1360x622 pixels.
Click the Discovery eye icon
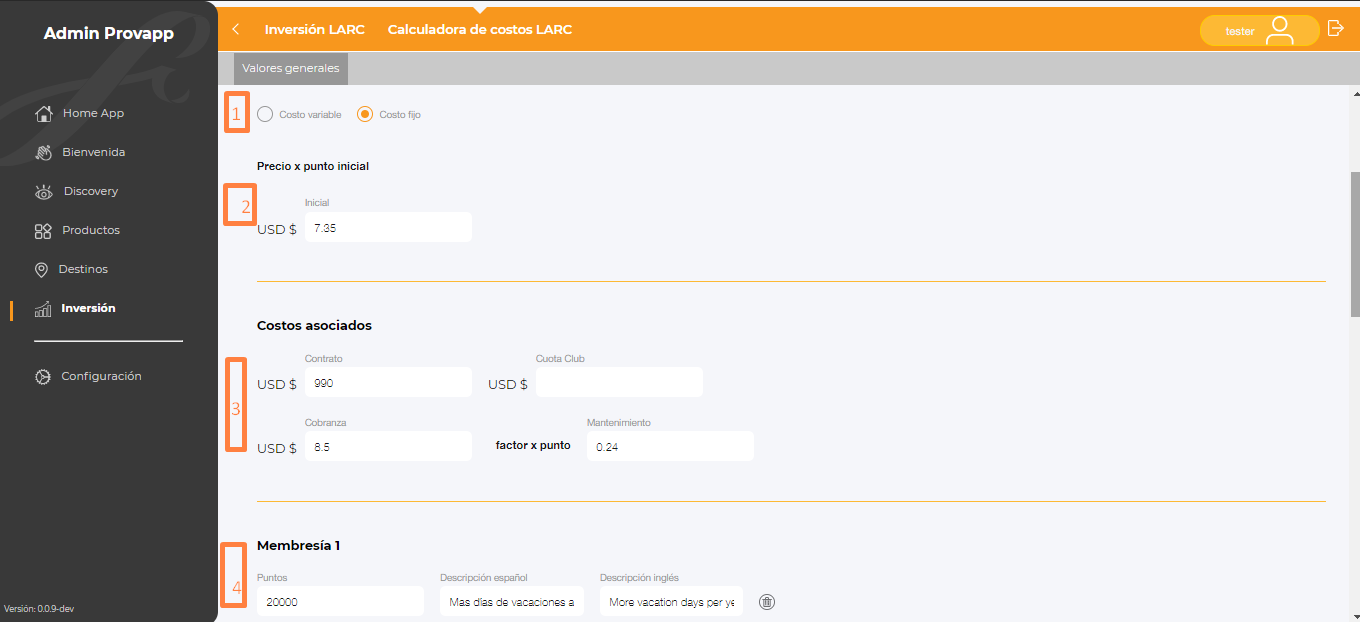[43, 191]
